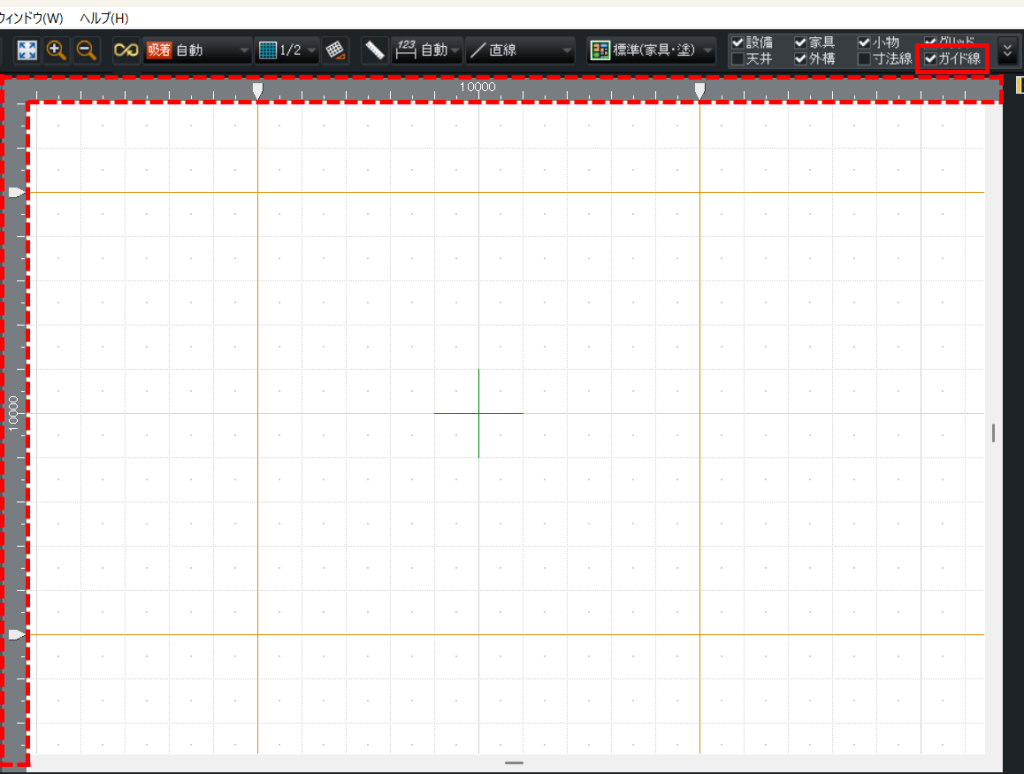
Task: Click the fit-to-window zoom icon
Action: pos(27,50)
